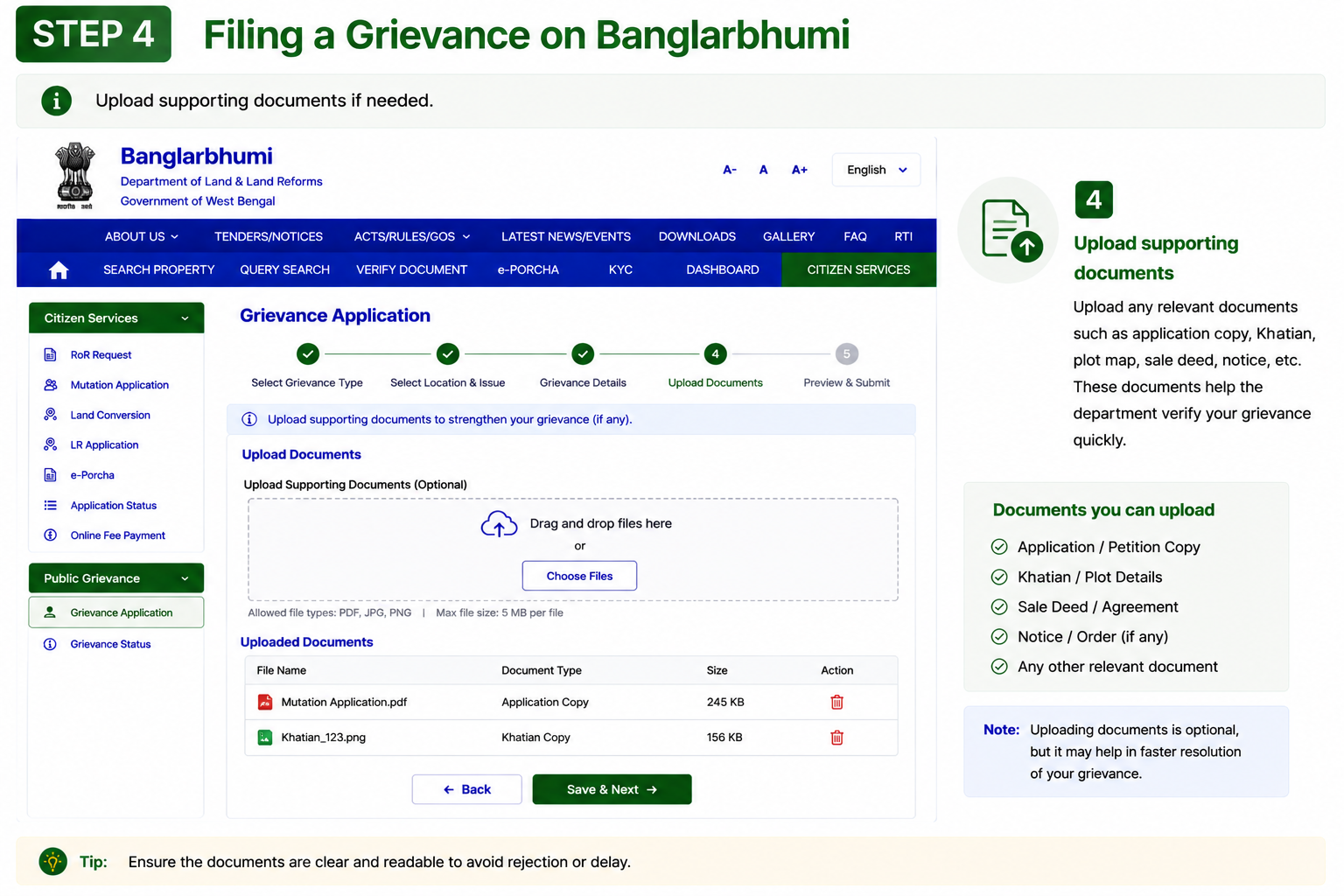
Task: Click the image icon beside Khatian_123.png
Action: 265,738
